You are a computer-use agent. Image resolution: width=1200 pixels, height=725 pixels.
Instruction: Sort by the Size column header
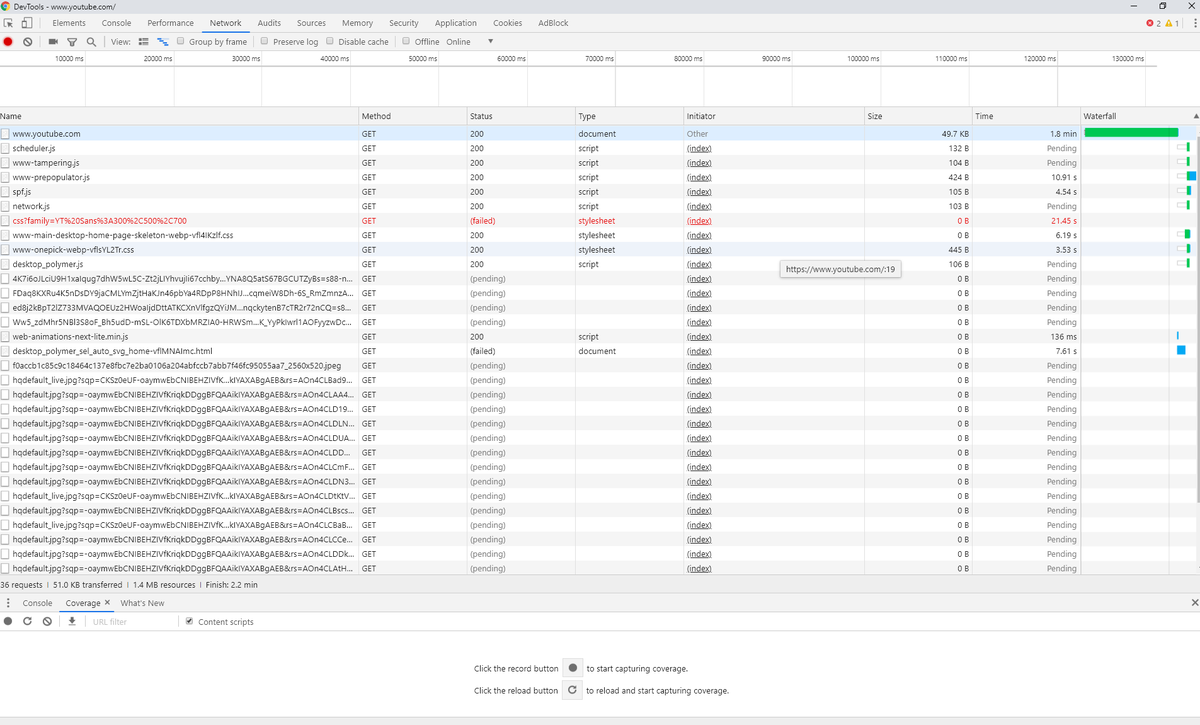click(x=918, y=116)
